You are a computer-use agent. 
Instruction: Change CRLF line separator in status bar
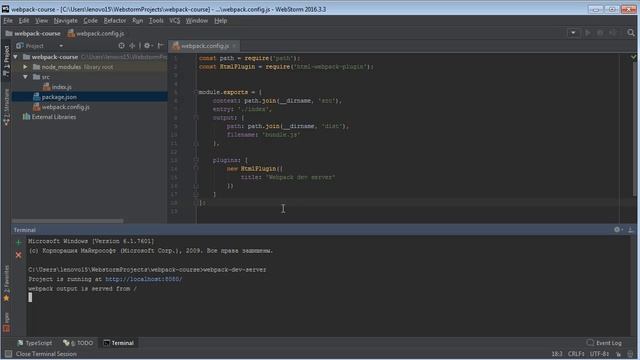pyautogui.click(x=576, y=354)
